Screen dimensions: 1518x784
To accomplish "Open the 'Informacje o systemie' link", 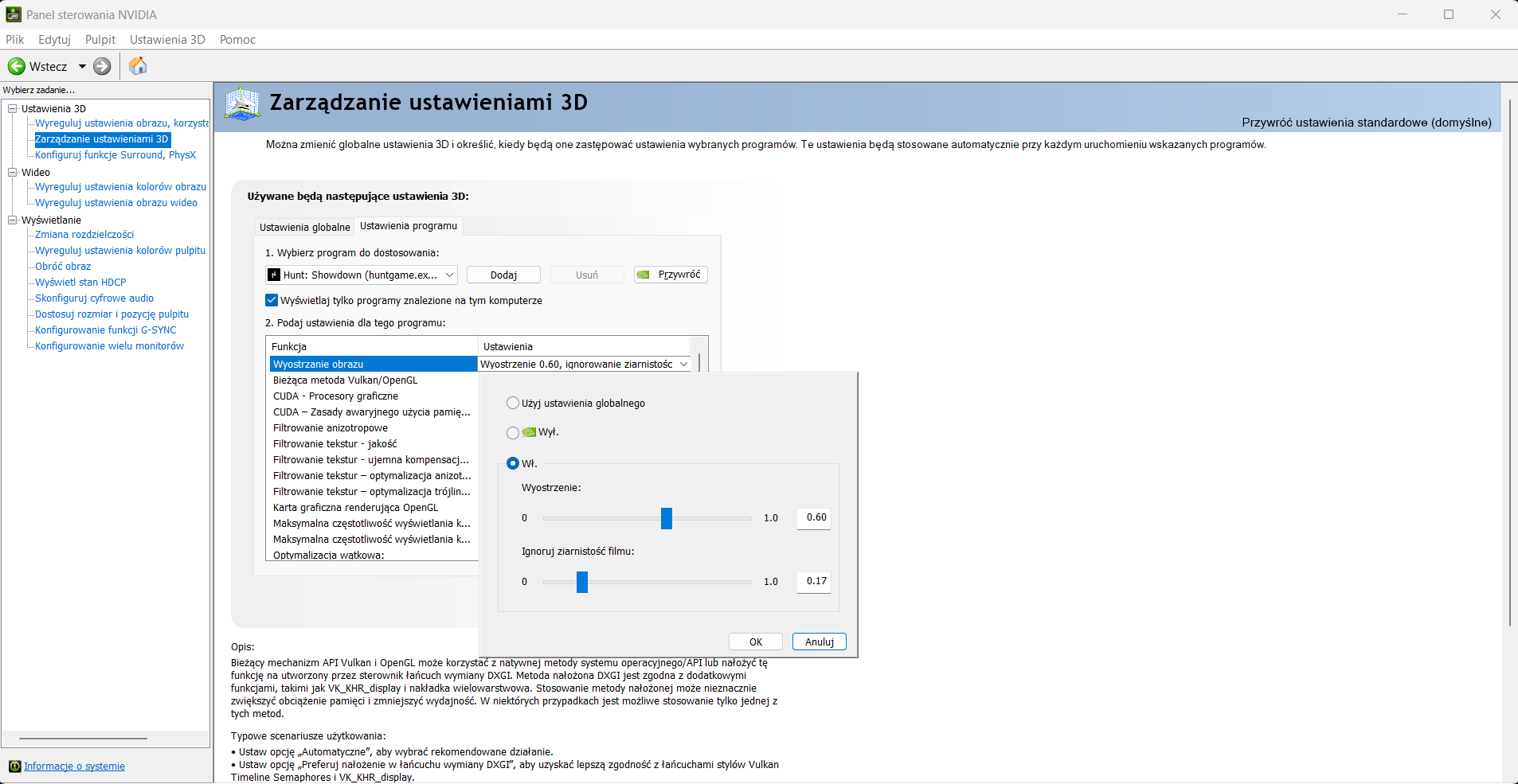I will (x=74, y=766).
